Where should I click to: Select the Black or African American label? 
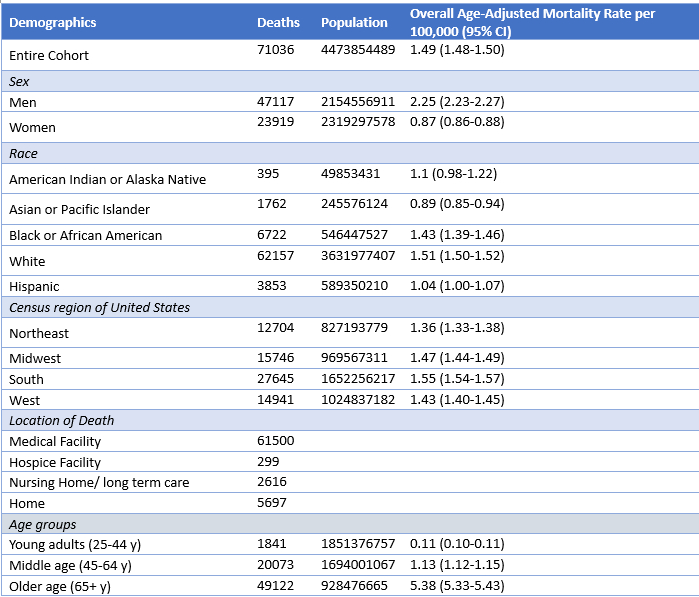[x=85, y=235]
